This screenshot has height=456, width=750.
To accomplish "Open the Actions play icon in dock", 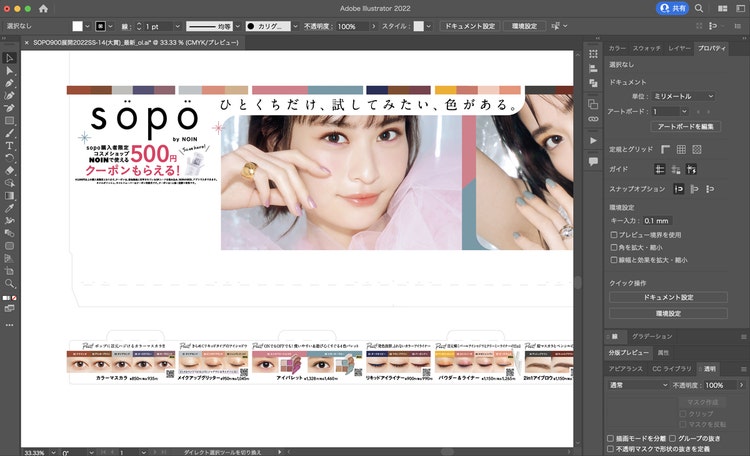I will pyautogui.click(x=593, y=140).
